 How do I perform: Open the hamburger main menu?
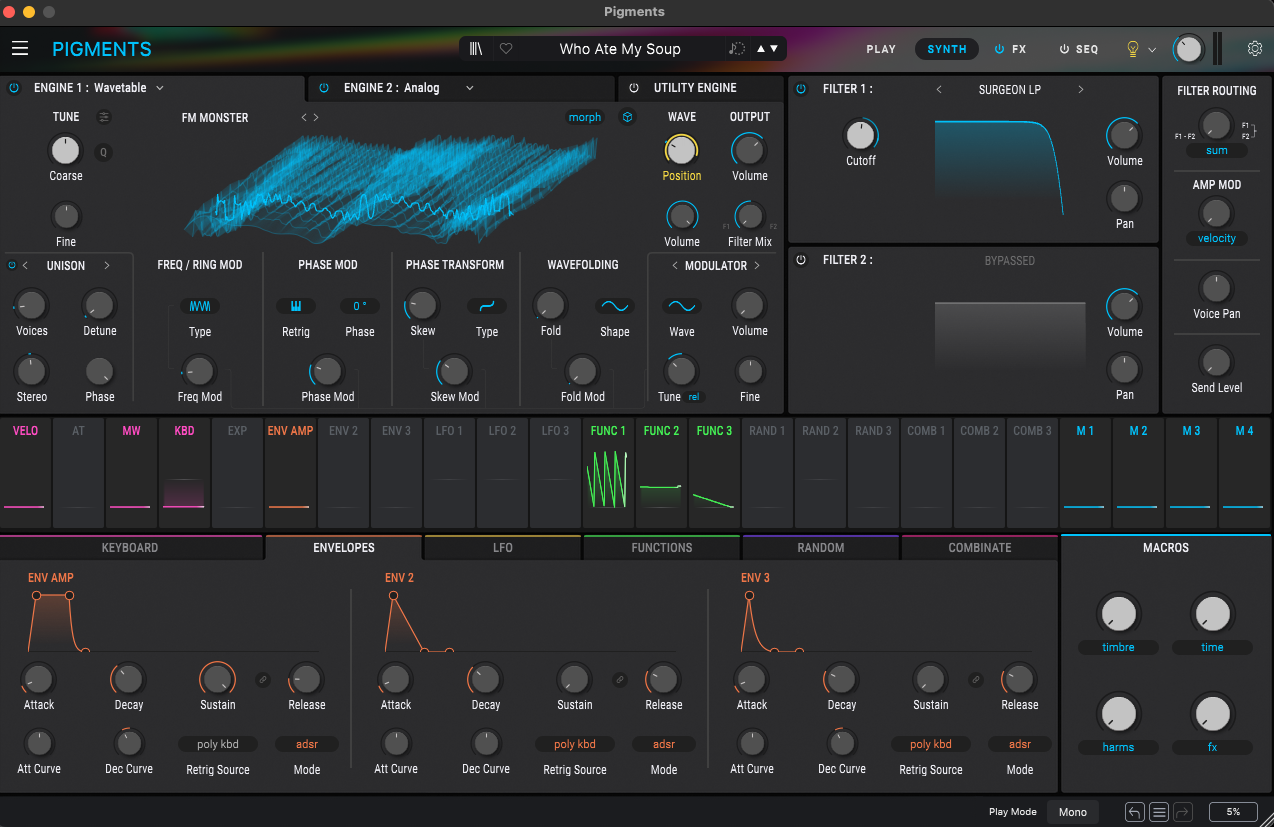[x=20, y=48]
